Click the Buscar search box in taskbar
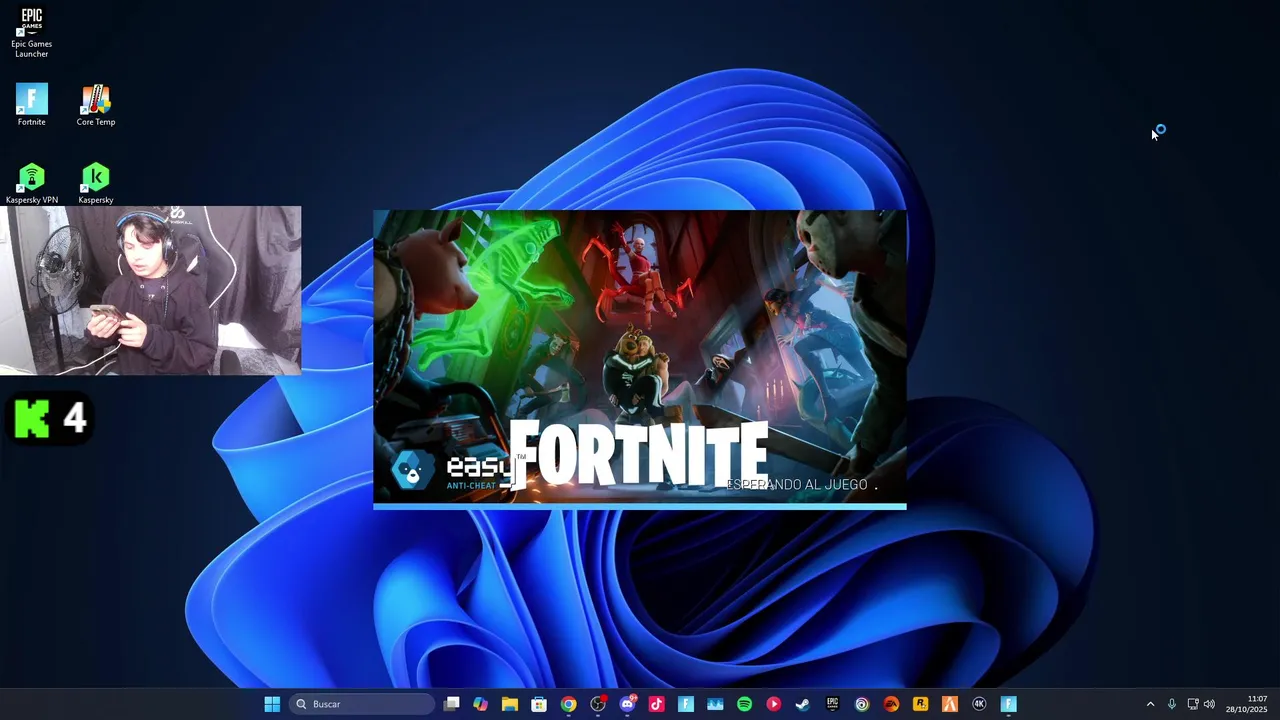Image resolution: width=1280 pixels, height=720 pixels. coord(362,704)
